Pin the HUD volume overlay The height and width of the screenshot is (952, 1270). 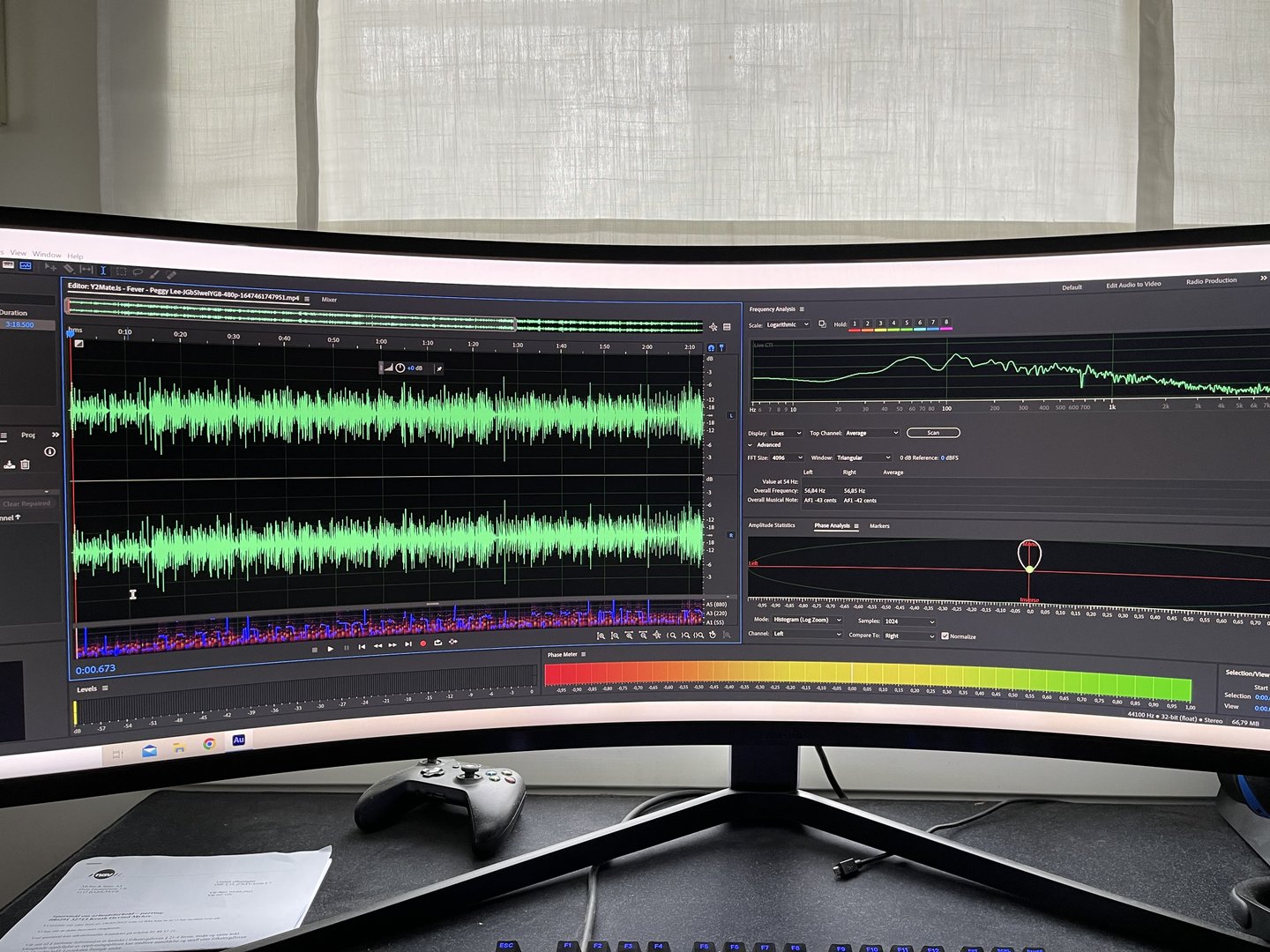pyautogui.click(x=438, y=368)
